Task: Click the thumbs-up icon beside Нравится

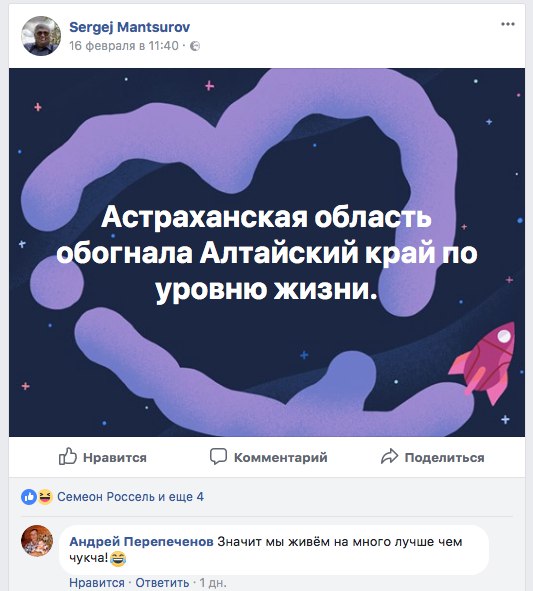Action: coord(68,456)
